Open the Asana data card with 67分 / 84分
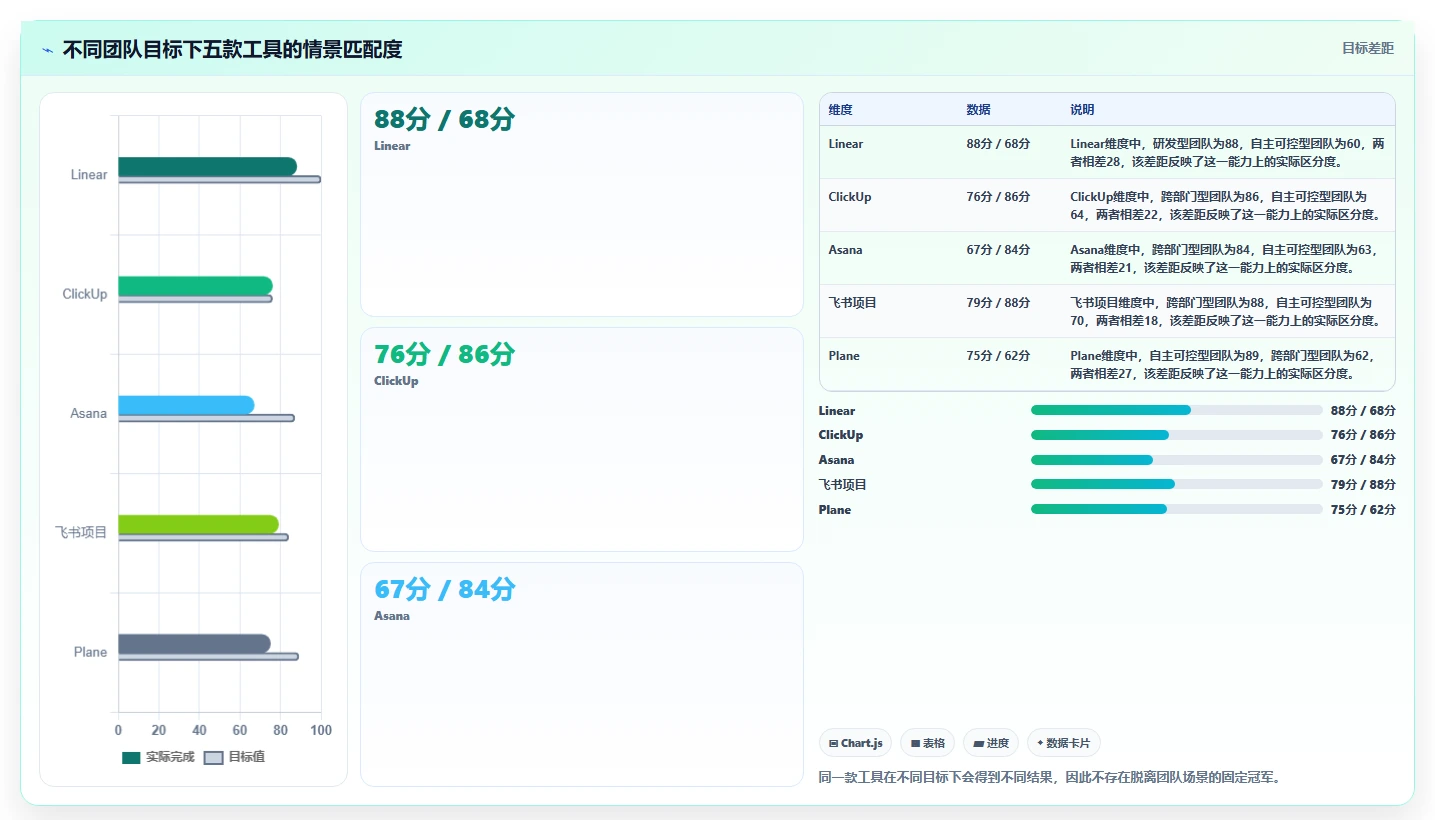 pos(582,675)
